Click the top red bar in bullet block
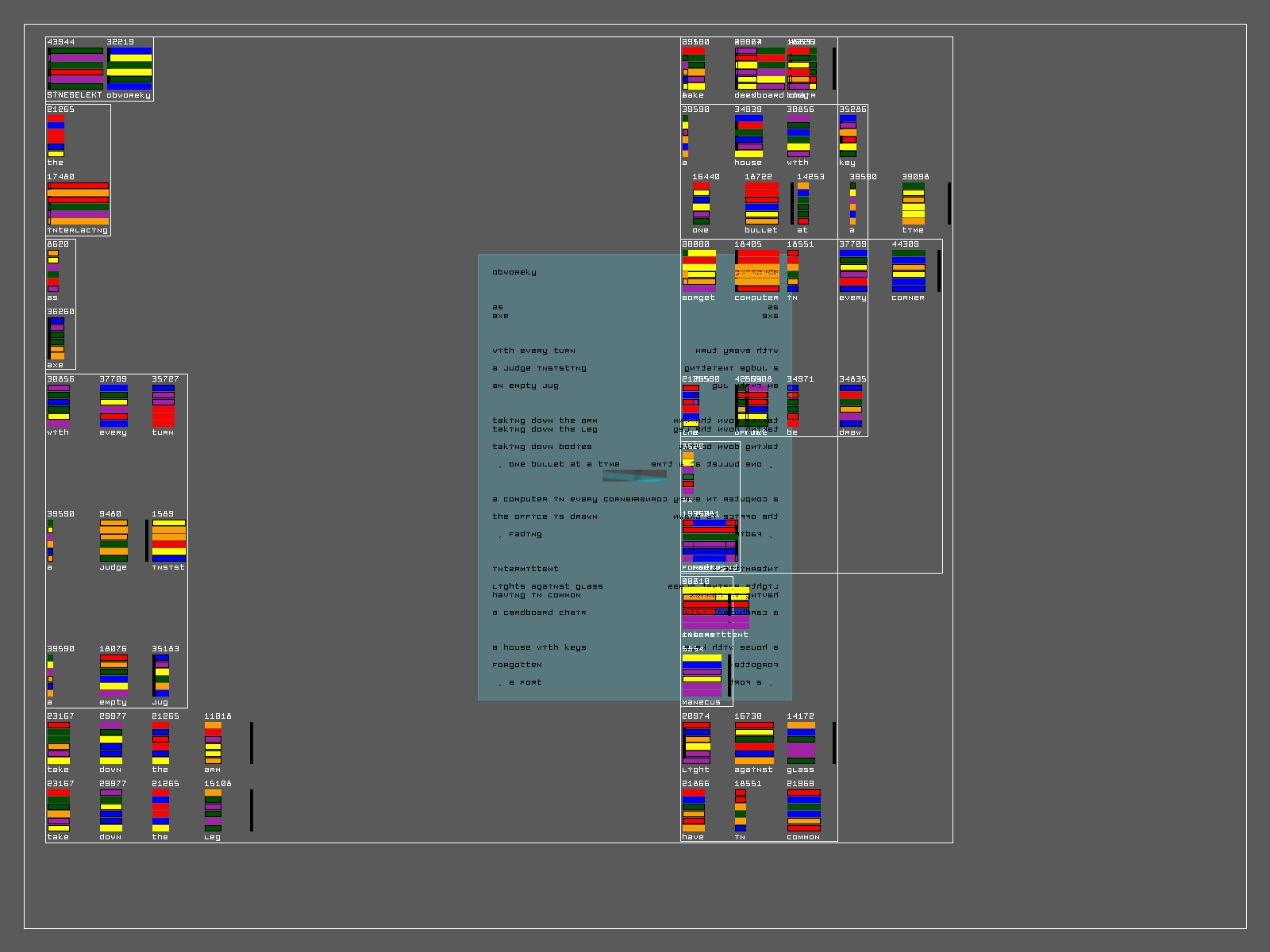This screenshot has width=1270, height=952. pos(761,186)
